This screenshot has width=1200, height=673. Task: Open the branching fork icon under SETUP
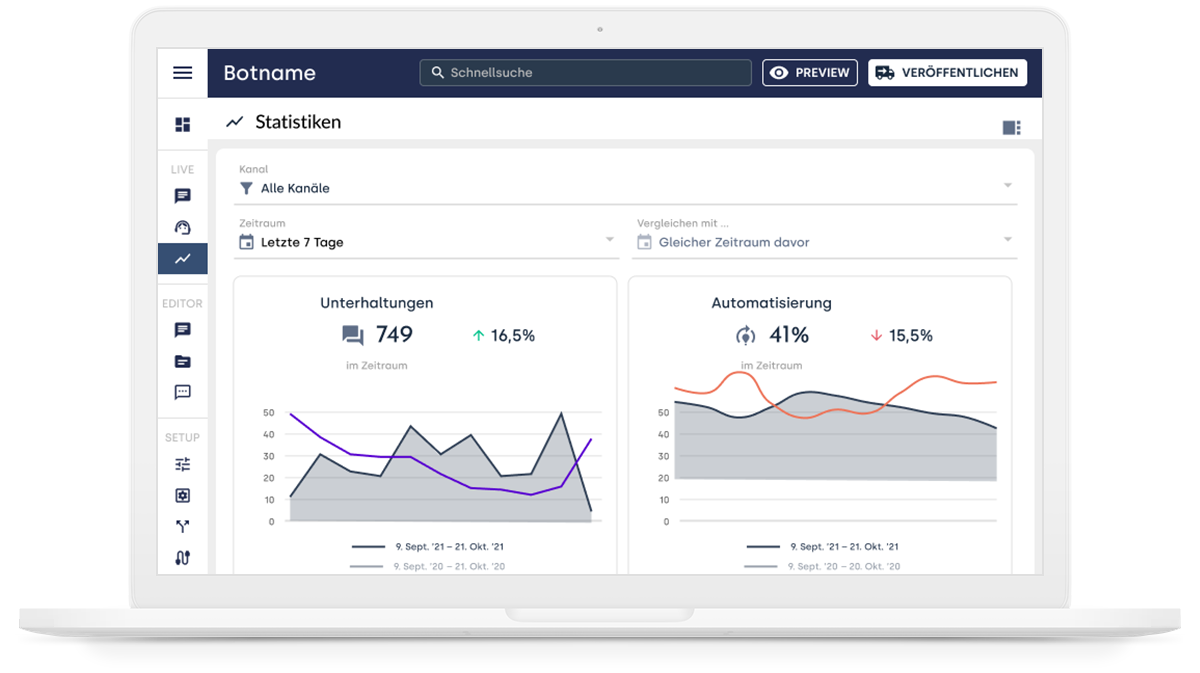point(182,527)
